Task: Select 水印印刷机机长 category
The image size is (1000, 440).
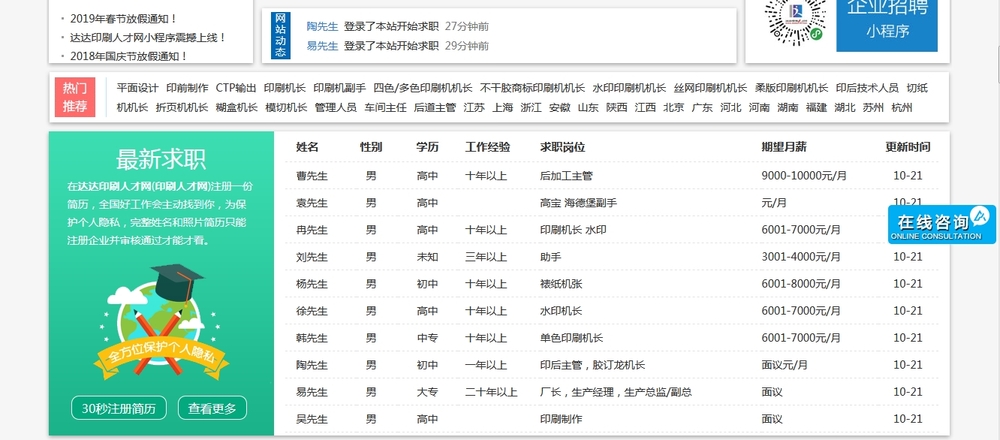Action: coord(629,88)
